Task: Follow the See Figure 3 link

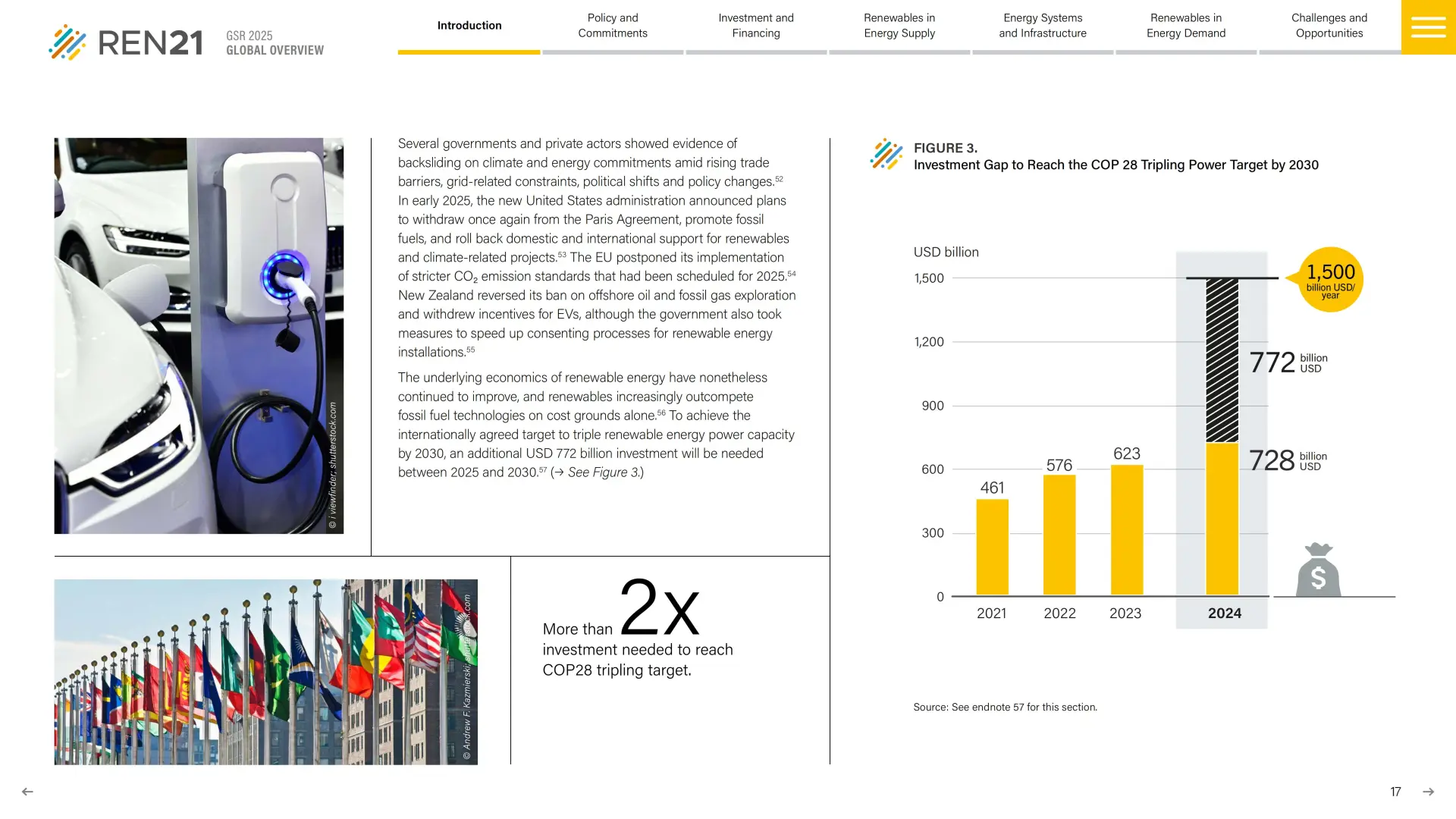Action: [x=603, y=472]
